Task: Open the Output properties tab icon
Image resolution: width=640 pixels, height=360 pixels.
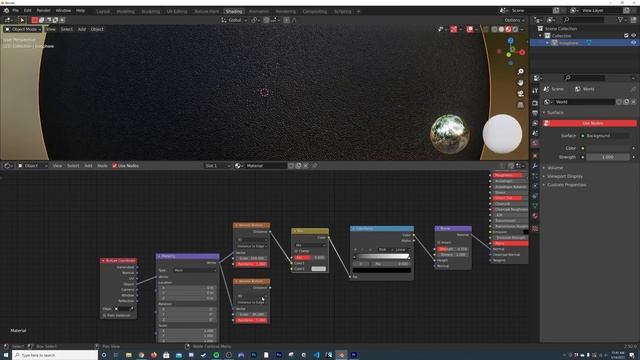Action: (535, 113)
